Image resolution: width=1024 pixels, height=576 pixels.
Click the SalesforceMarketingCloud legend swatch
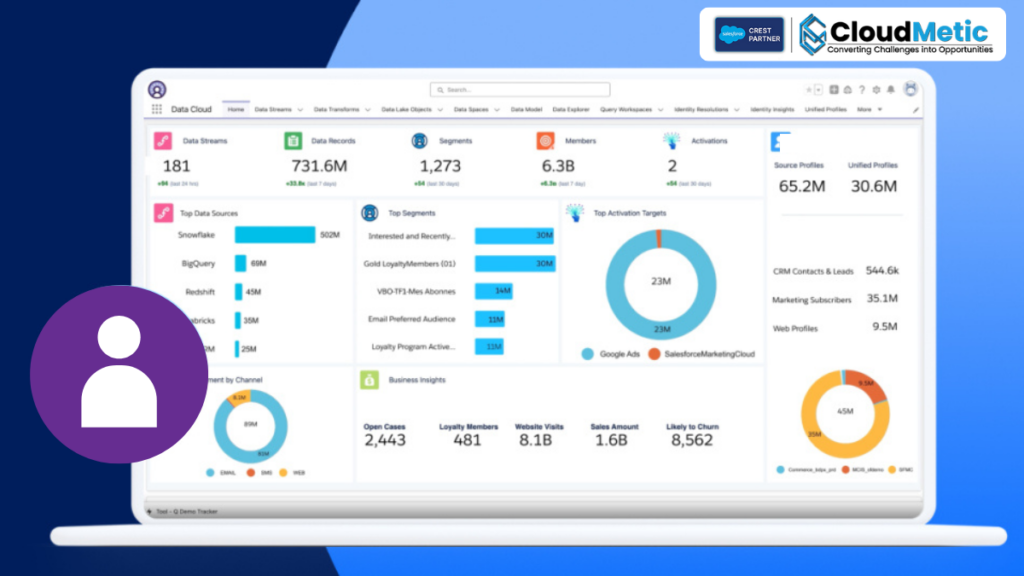654,354
